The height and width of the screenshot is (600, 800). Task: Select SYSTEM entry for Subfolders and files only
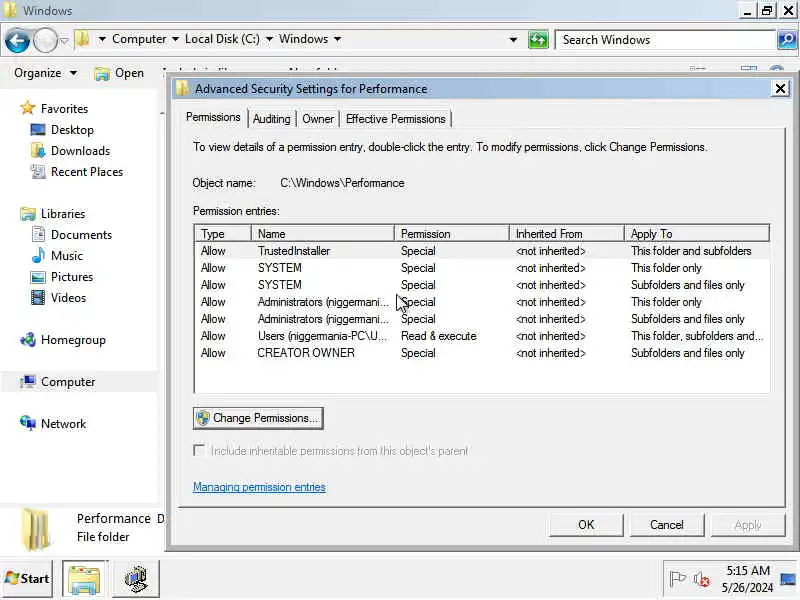(x=482, y=285)
